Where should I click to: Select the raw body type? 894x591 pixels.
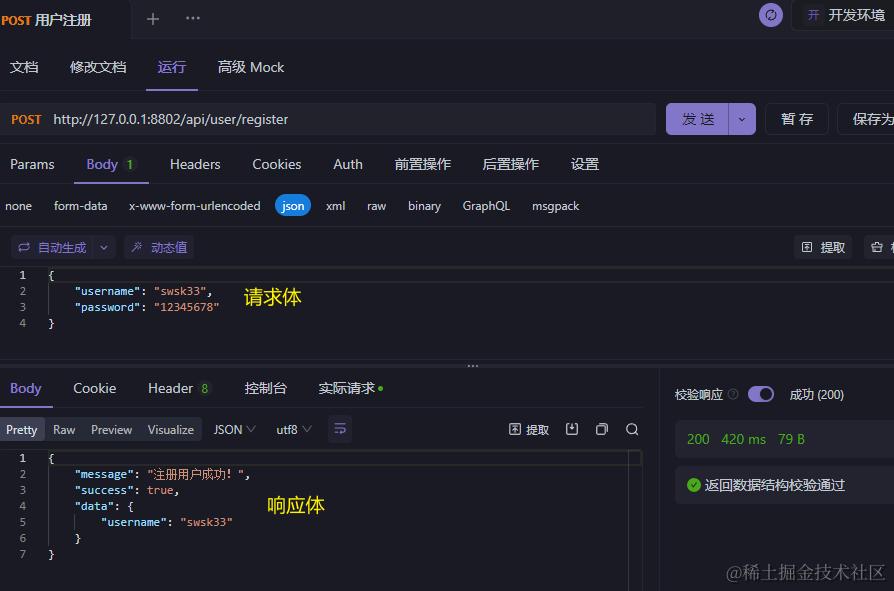[376, 206]
